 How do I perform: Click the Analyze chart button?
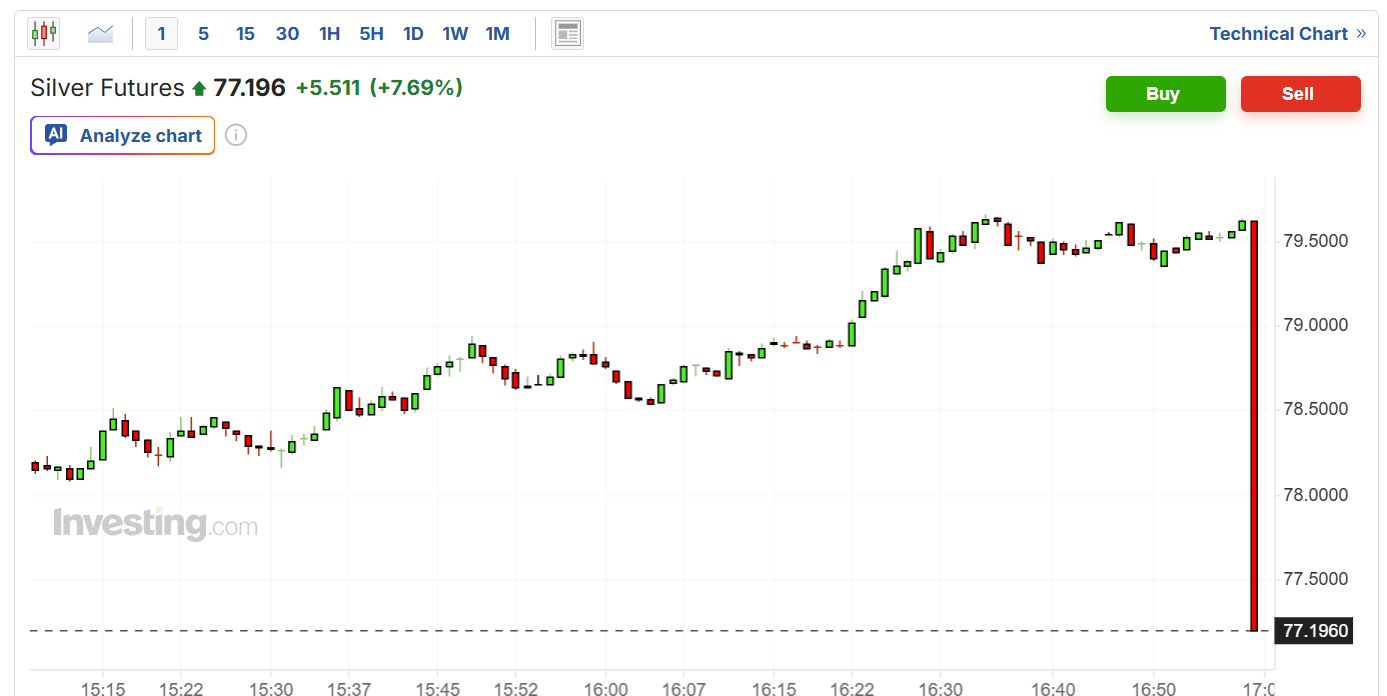tap(122, 135)
